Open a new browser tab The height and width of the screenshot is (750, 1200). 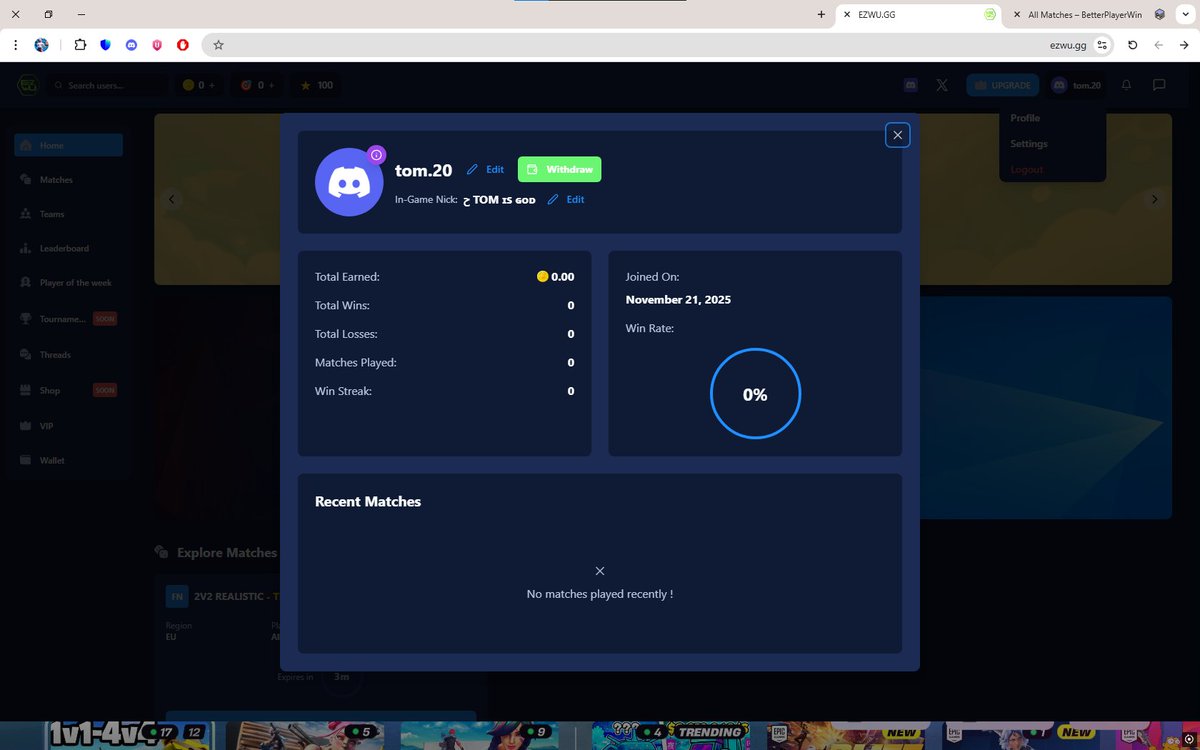(x=821, y=15)
